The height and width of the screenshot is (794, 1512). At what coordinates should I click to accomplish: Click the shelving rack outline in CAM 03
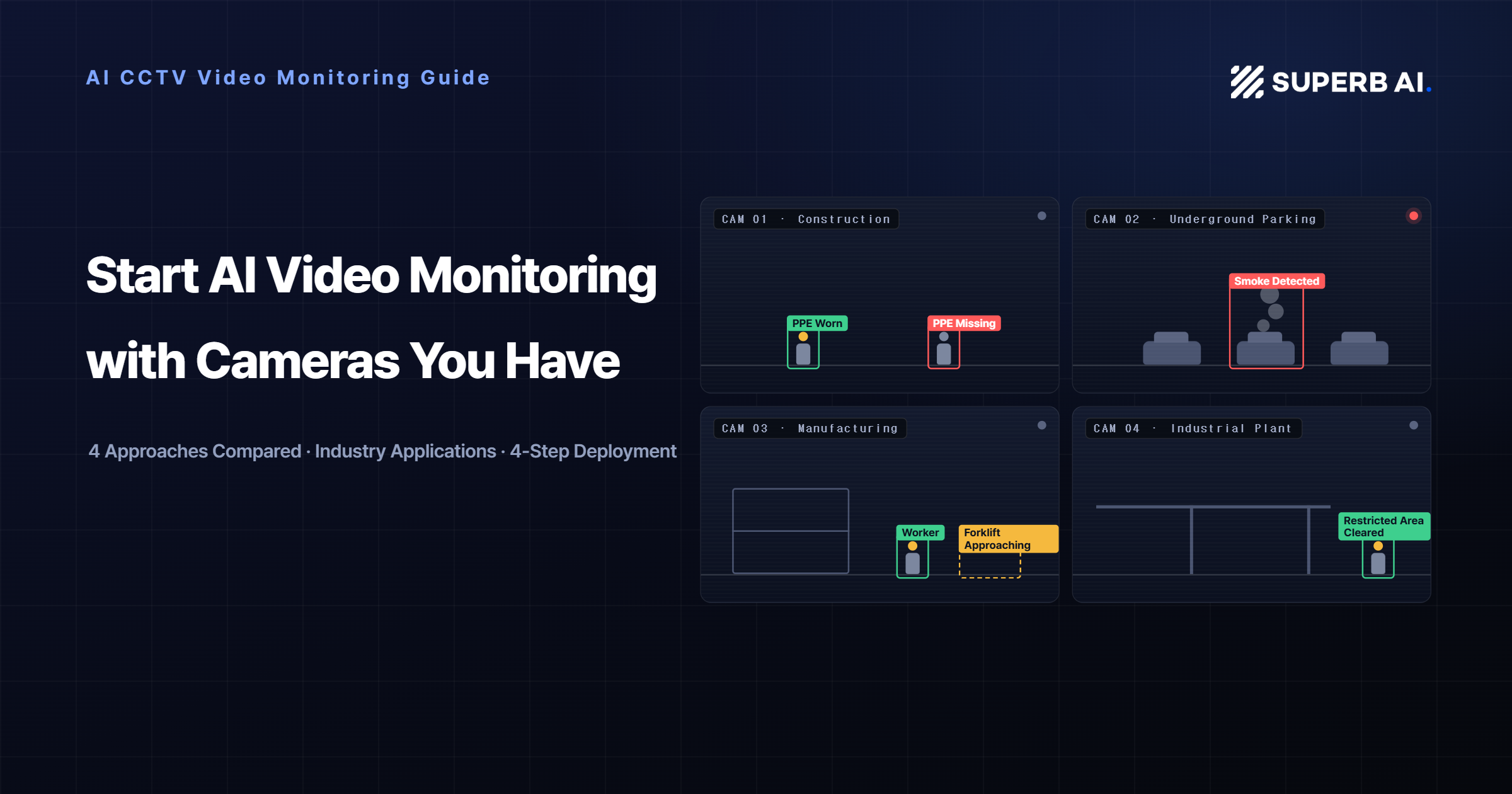[791, 531]
